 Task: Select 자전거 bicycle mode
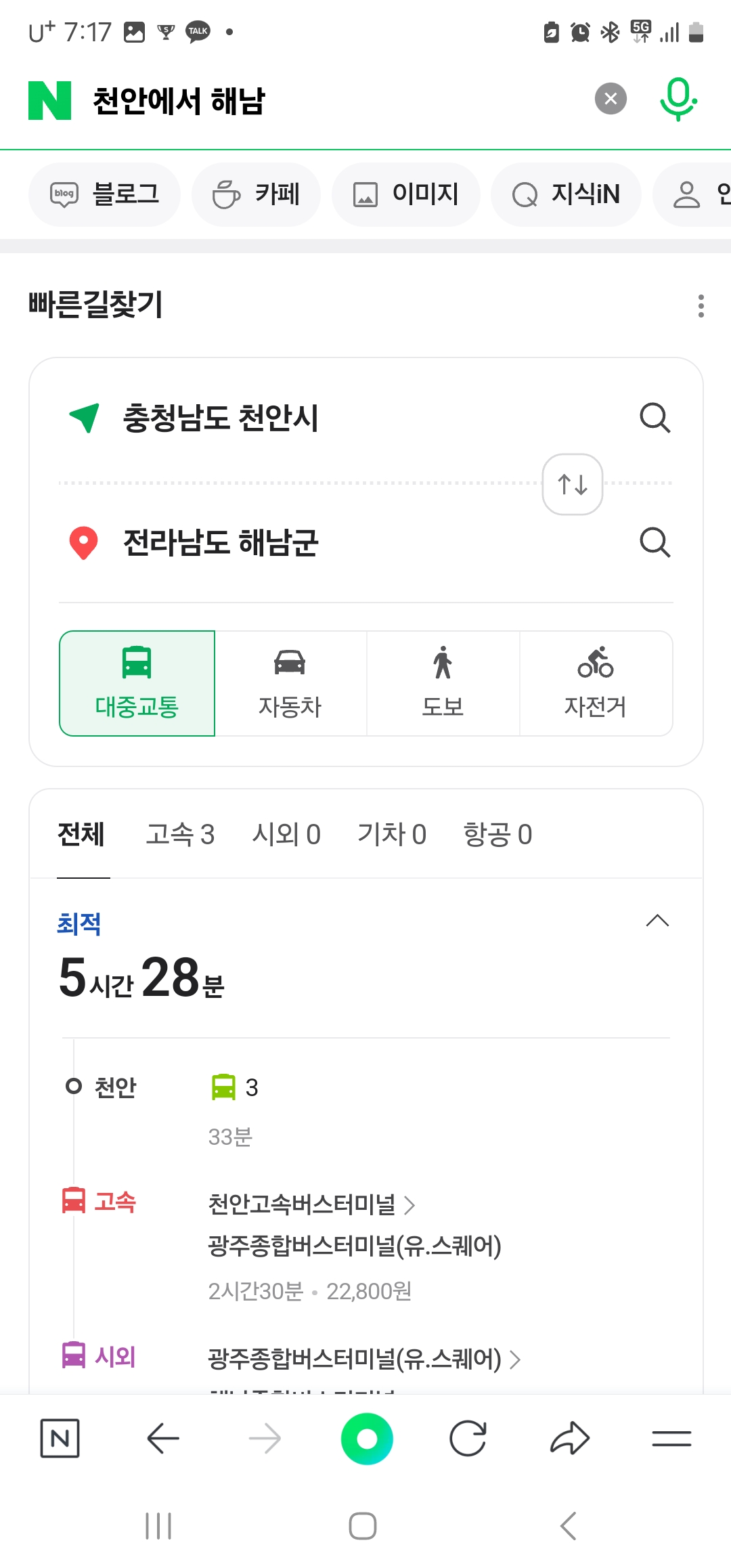pyautogui.click(x=596, y=683)
